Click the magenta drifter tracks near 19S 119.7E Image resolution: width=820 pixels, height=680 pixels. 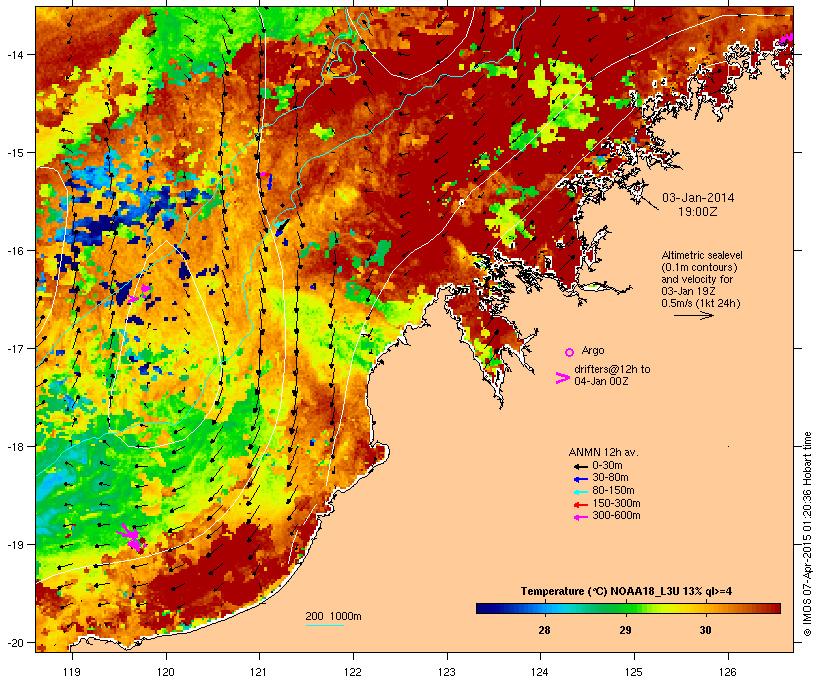point(131,538)
